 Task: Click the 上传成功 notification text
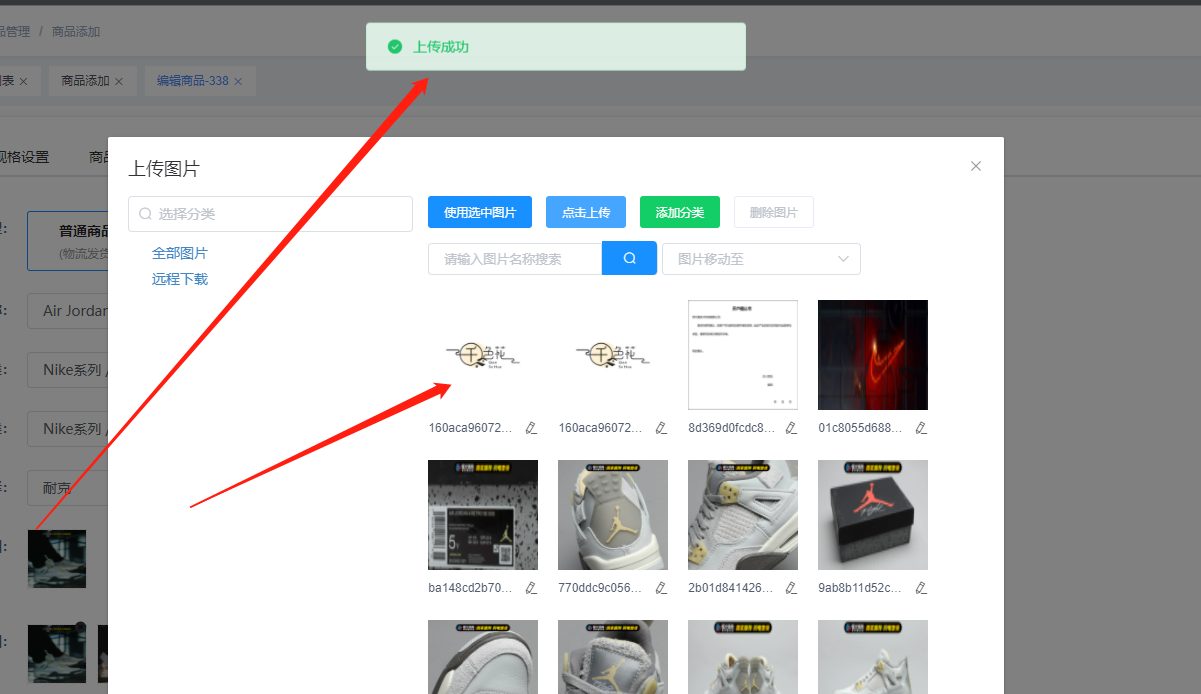click(441, 47)
